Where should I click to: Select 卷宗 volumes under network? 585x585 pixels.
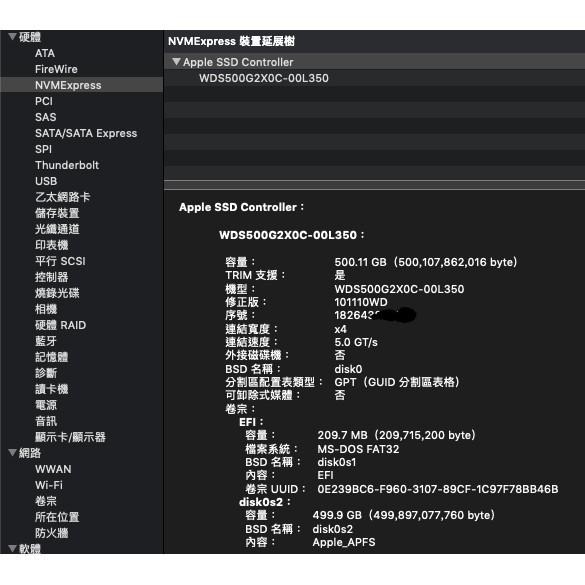pos(46,501)
